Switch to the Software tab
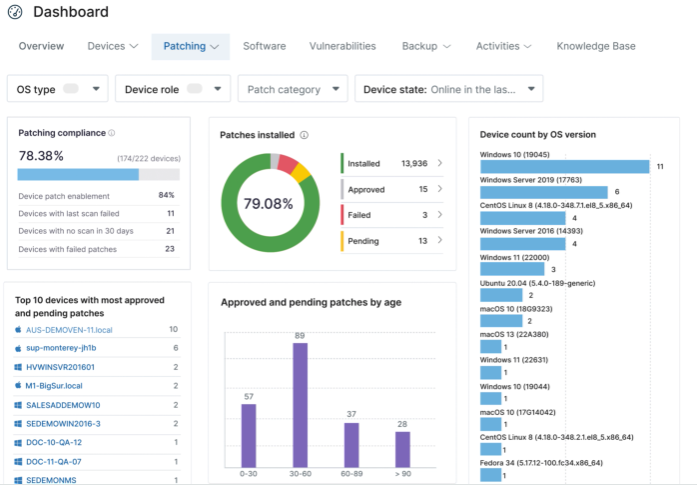697x485 pixels. tap(264, 46)
